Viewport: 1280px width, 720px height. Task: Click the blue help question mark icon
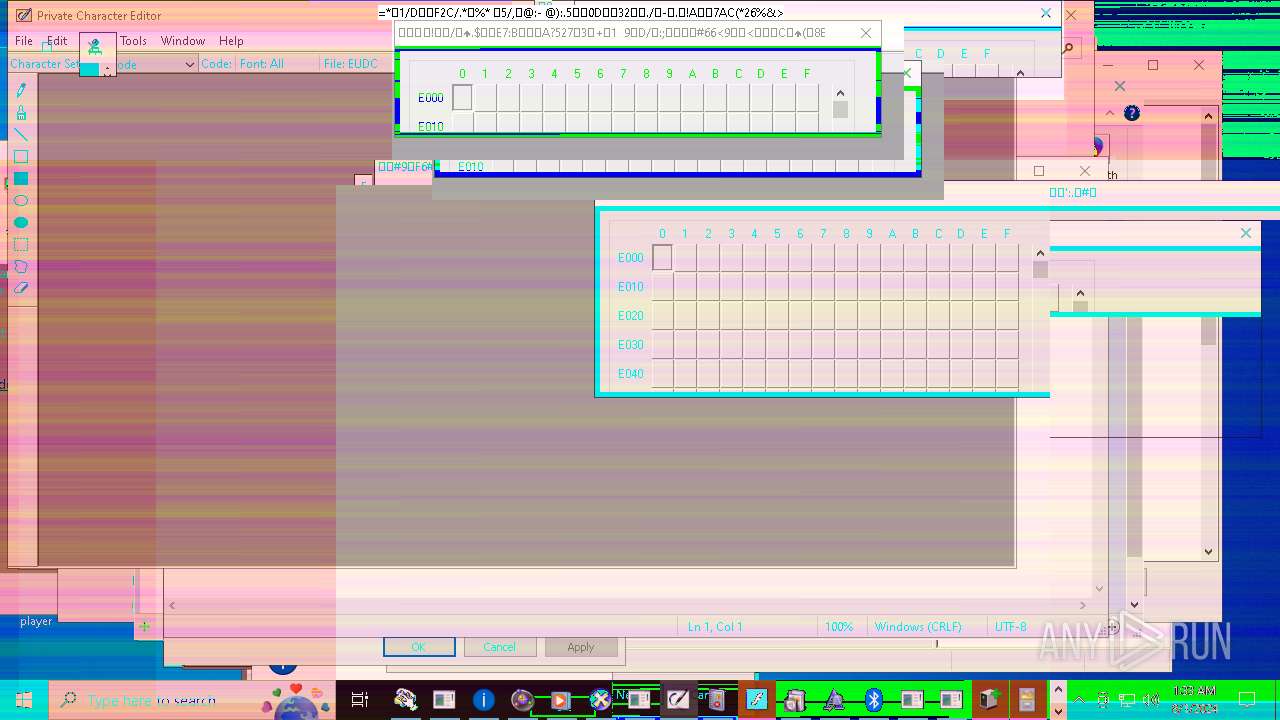pos(1132,113)
